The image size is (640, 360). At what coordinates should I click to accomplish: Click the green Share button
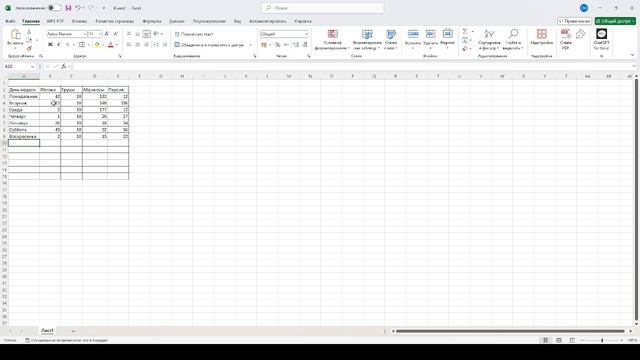tap(615, 21)
